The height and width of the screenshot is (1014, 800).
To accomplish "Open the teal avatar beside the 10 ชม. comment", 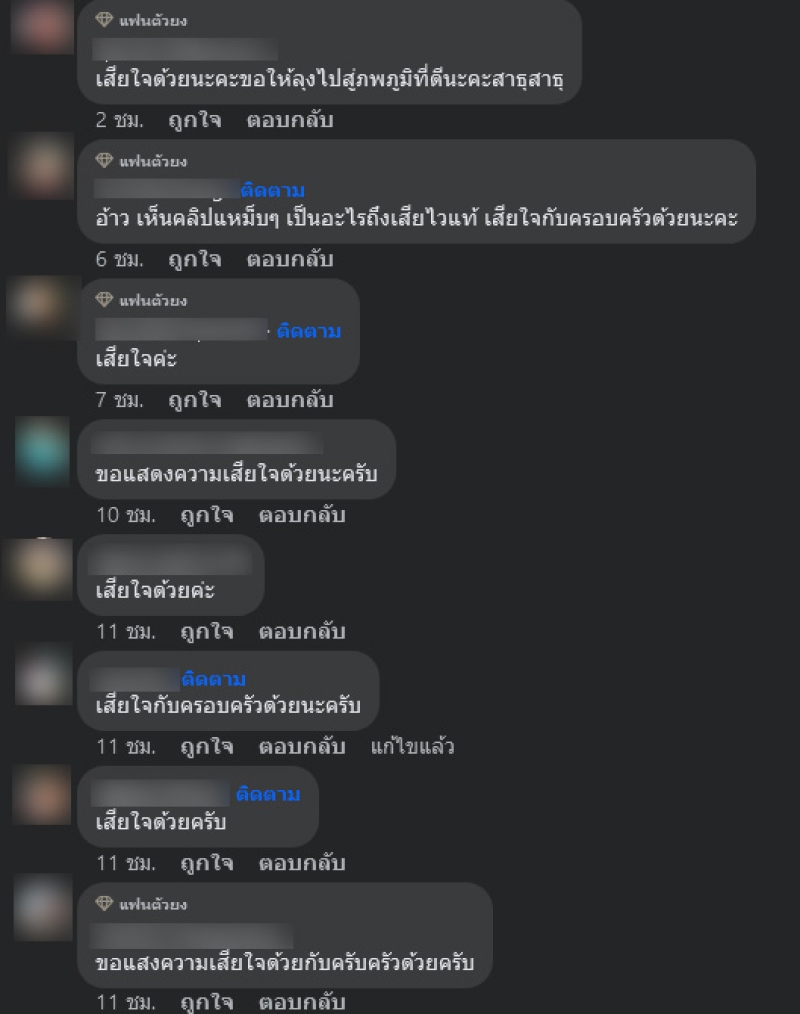I will (x=43, y=451).
